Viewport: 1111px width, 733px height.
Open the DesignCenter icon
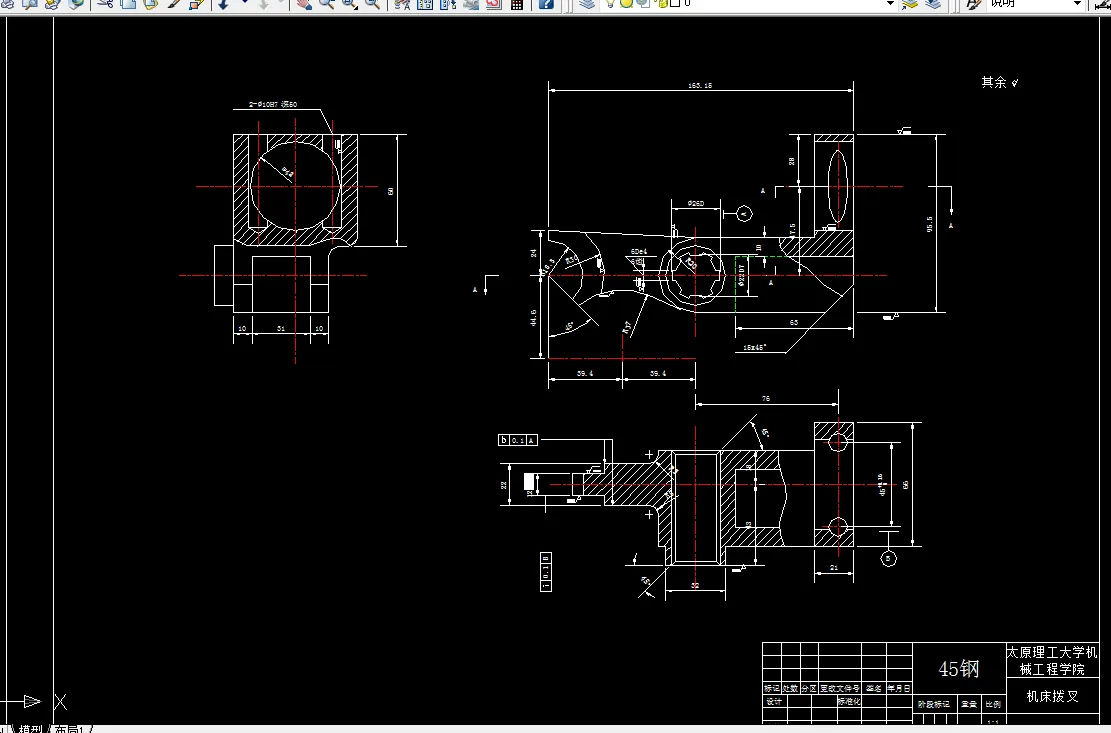(424, 4)
